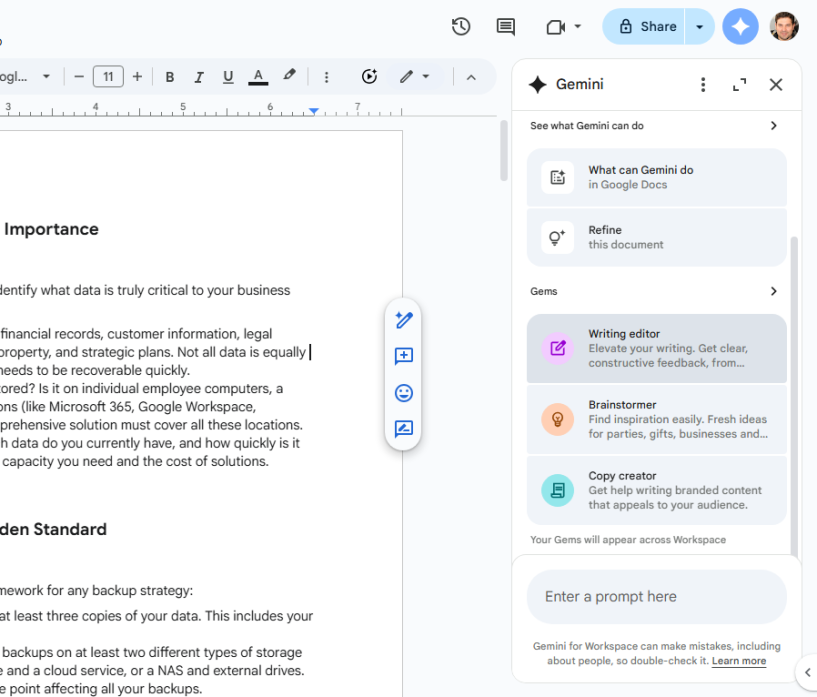Expand the 'See what Gemini can do' row

[x=656, y=126]
